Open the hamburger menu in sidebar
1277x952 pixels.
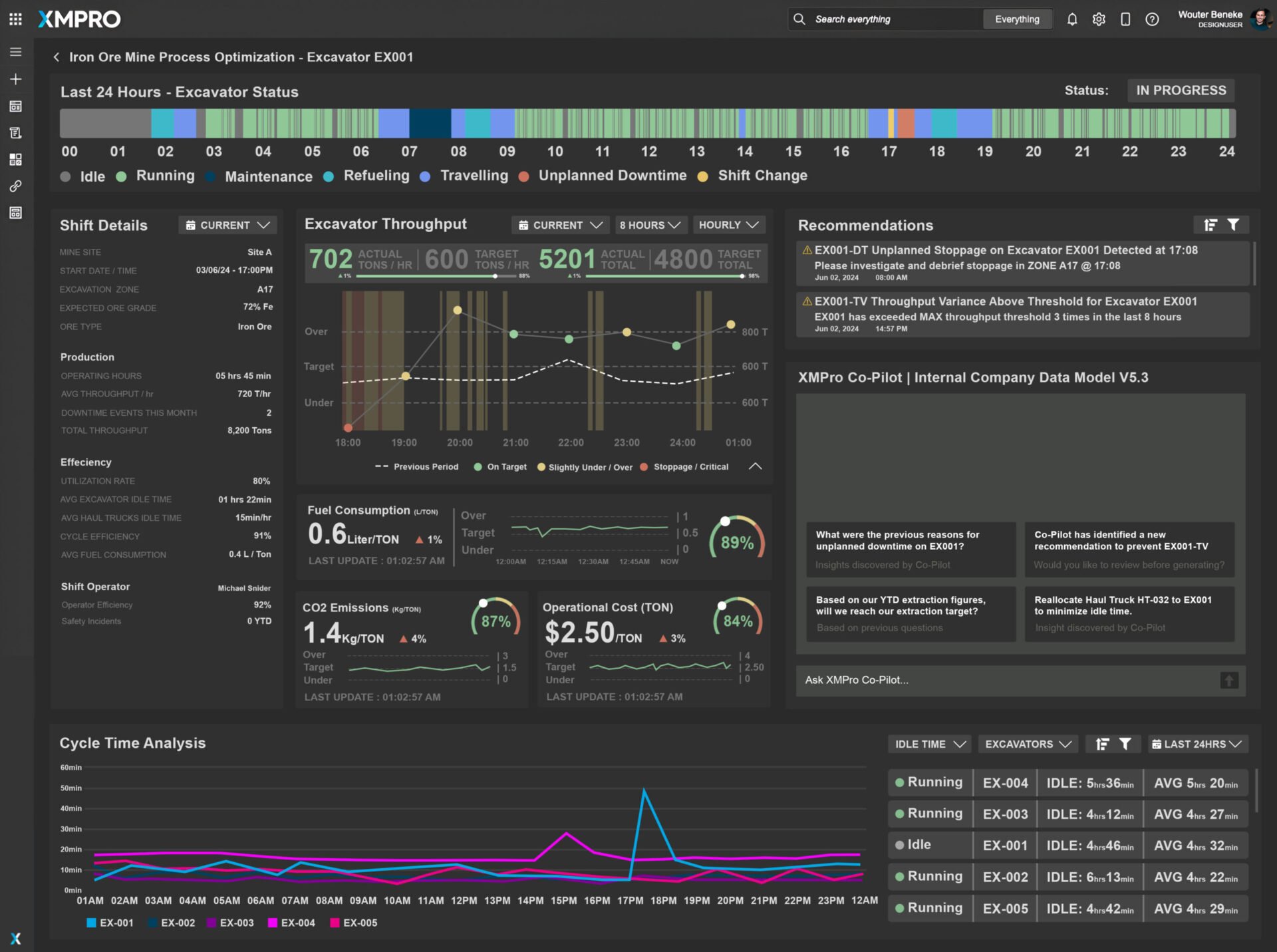point(16,52)
